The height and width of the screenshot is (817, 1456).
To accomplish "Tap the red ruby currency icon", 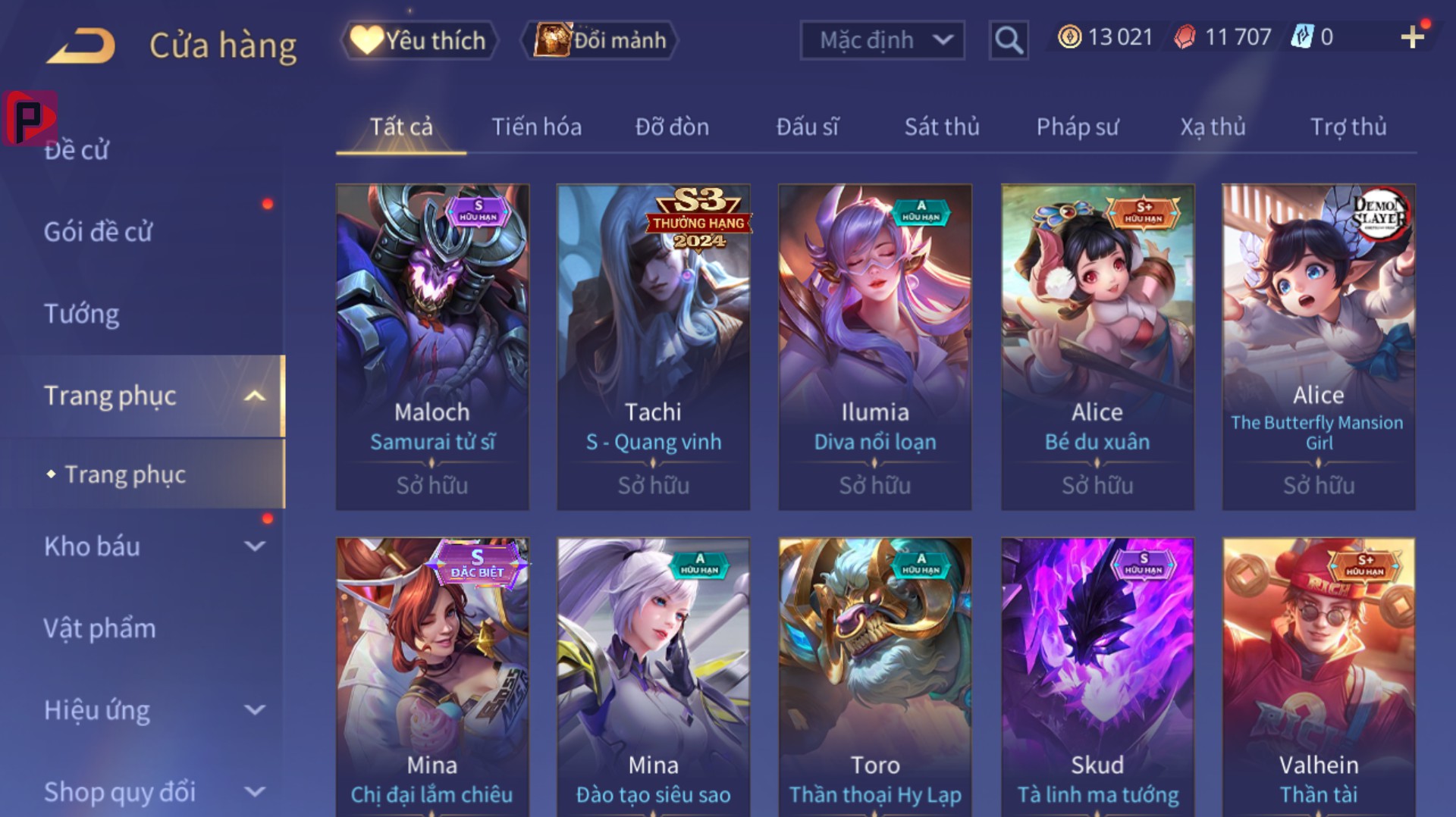I will click(x=1185, y=37).
